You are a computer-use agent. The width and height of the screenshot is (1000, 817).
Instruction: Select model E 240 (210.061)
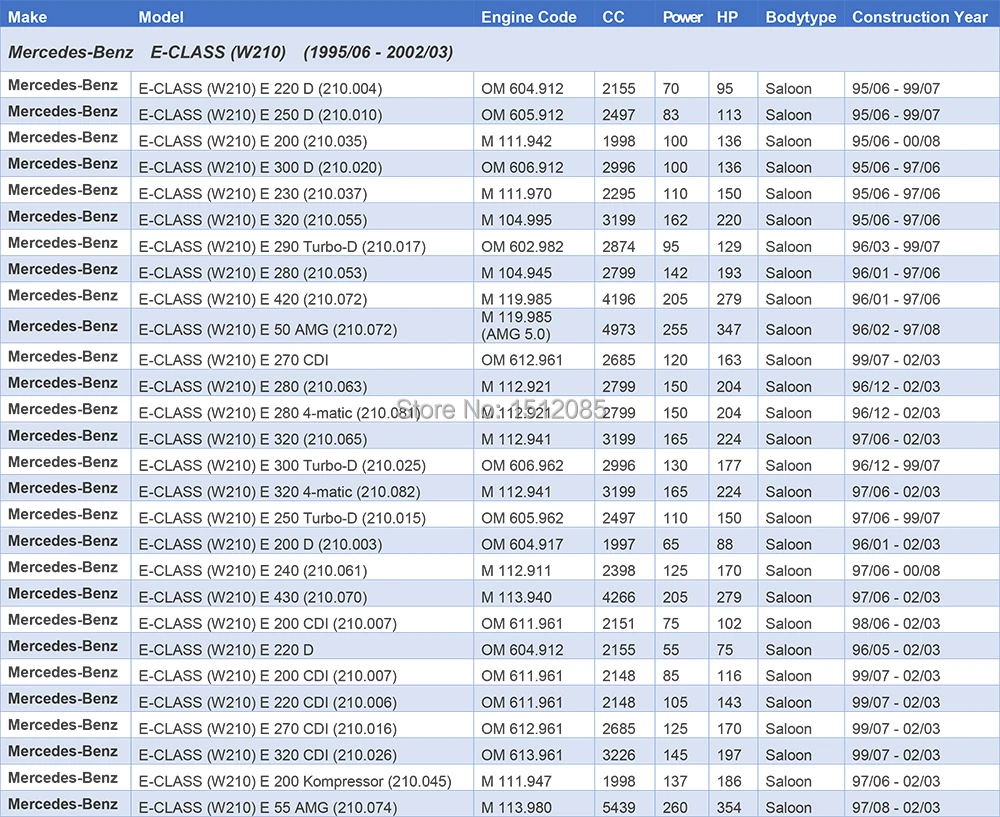click(x=253, y=571)
